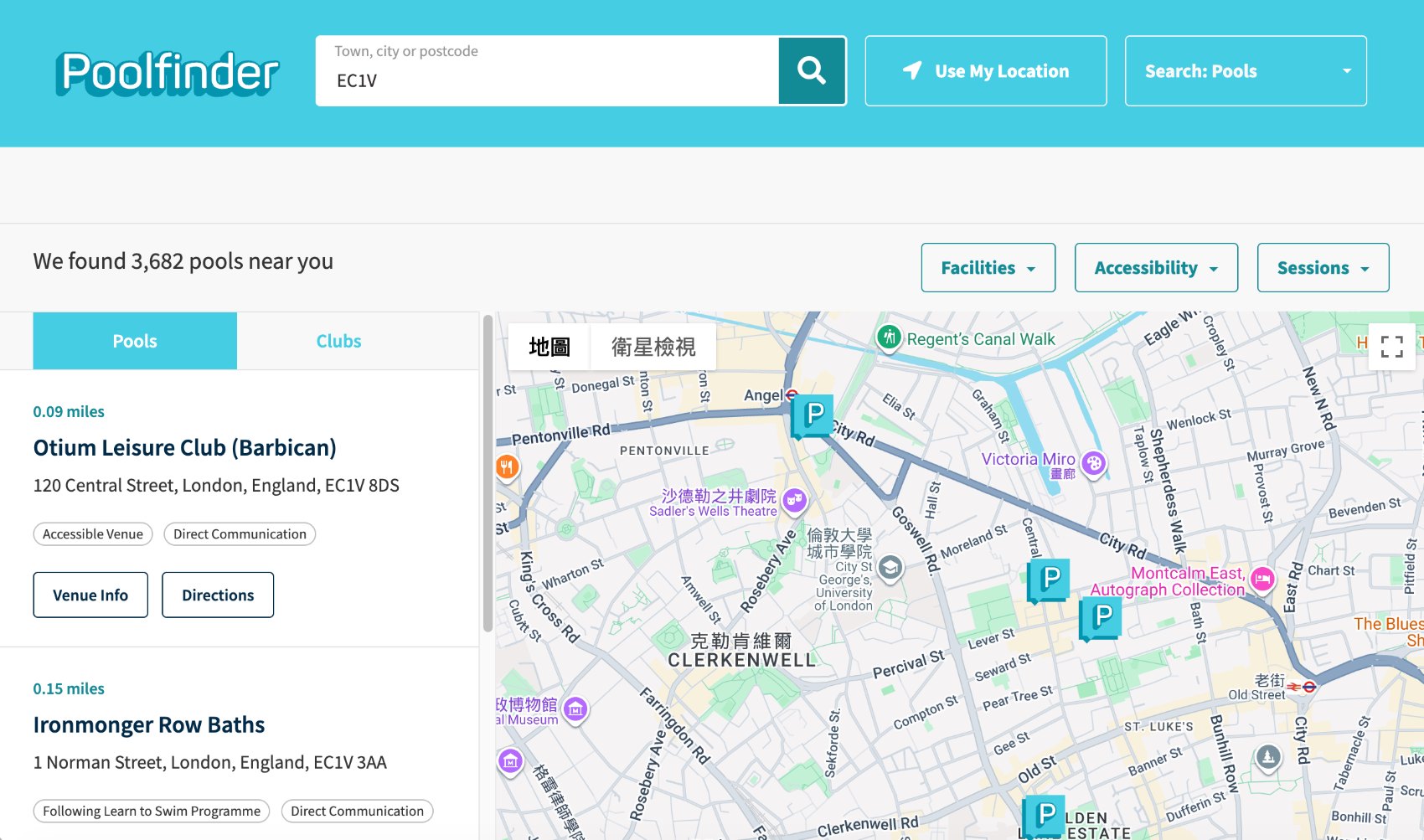Click the 0.09 miles distance text
This screenshot has width=1424, height=840.
(69, 411)
